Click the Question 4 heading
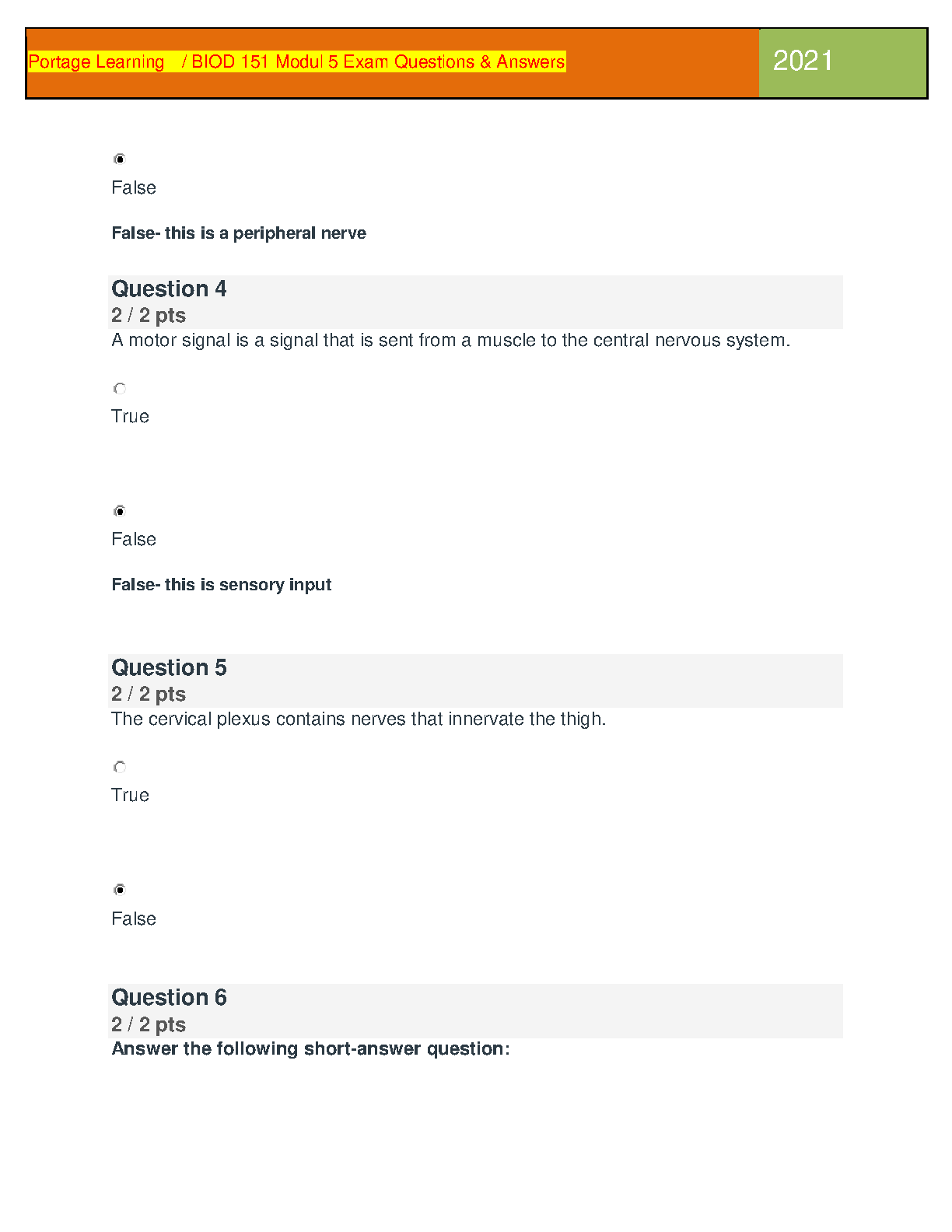Screen dimensions: 952x1232 point(169,289)
